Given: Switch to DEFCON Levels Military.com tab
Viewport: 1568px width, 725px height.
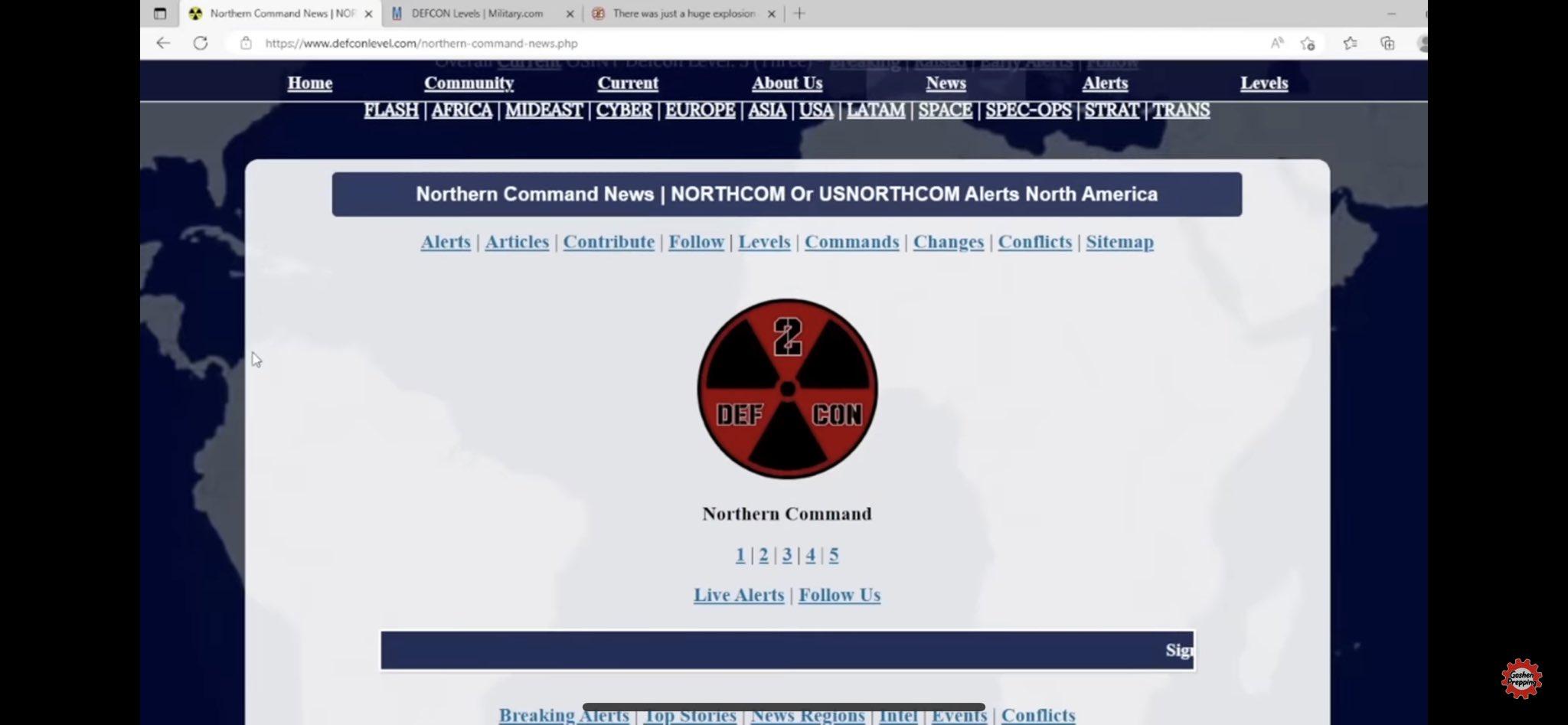Looking at the screenshot, I should click(x=478, y=13).
